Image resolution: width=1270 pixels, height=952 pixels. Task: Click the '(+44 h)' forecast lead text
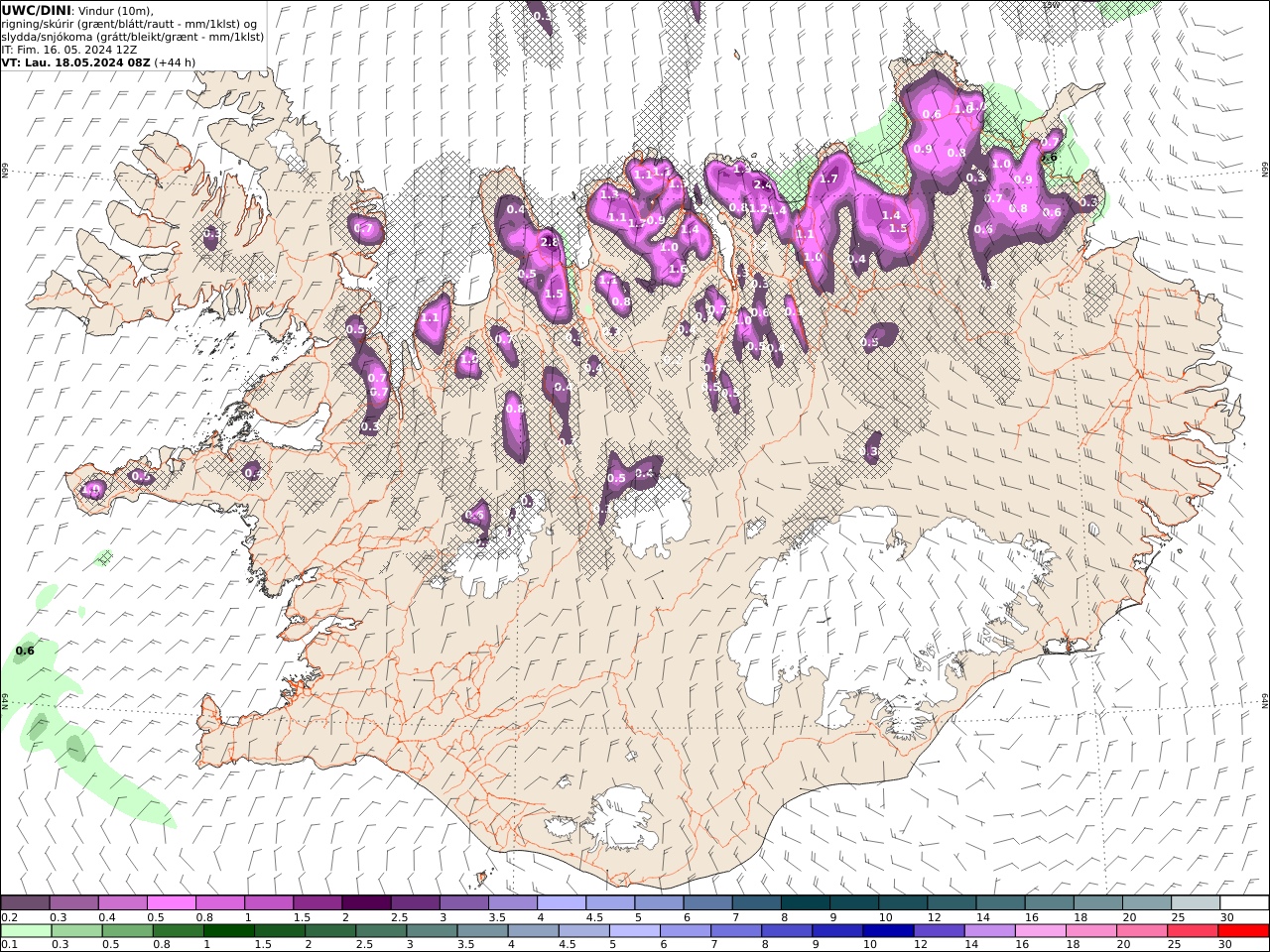[175, 61]
